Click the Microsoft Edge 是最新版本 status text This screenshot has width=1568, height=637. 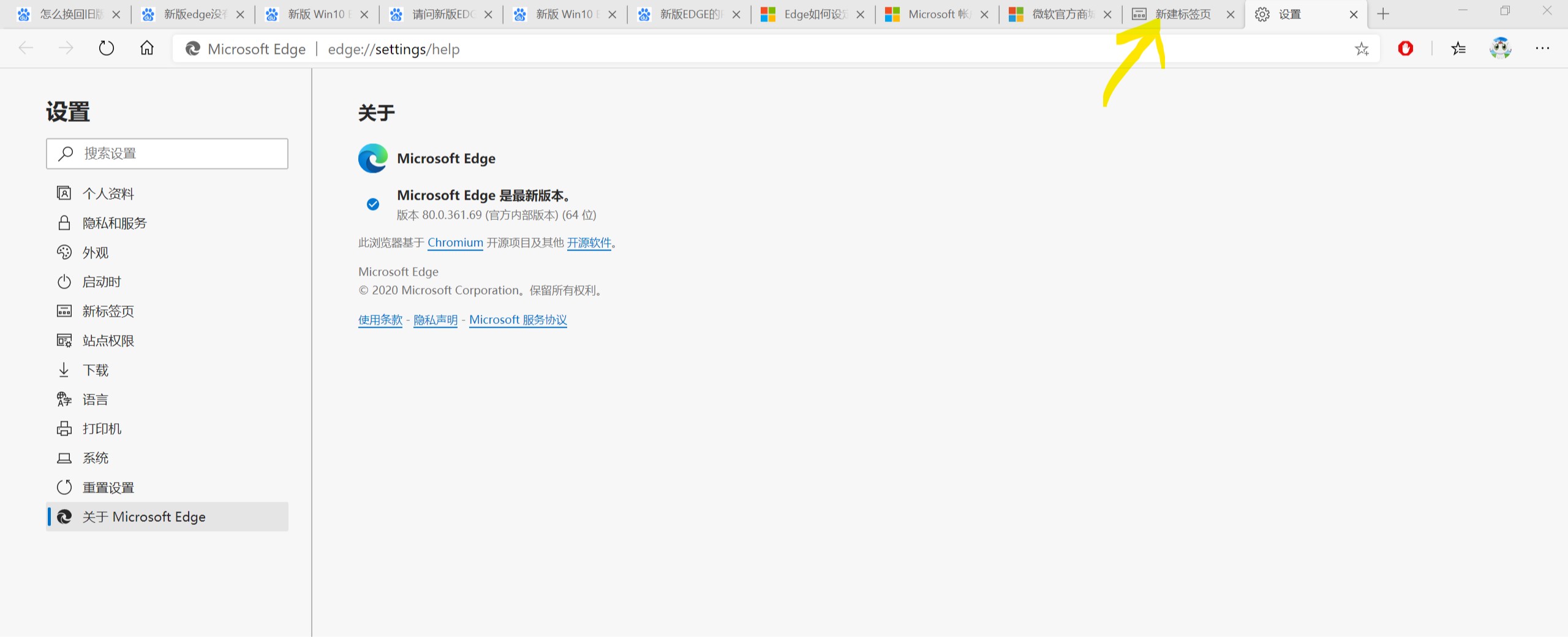pyautogui.click(x=484, y=195)
